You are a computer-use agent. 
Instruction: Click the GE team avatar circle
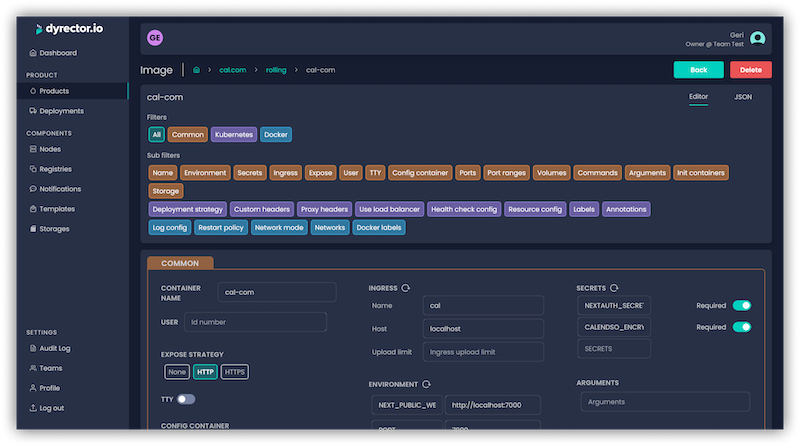(x=155, y=38)
